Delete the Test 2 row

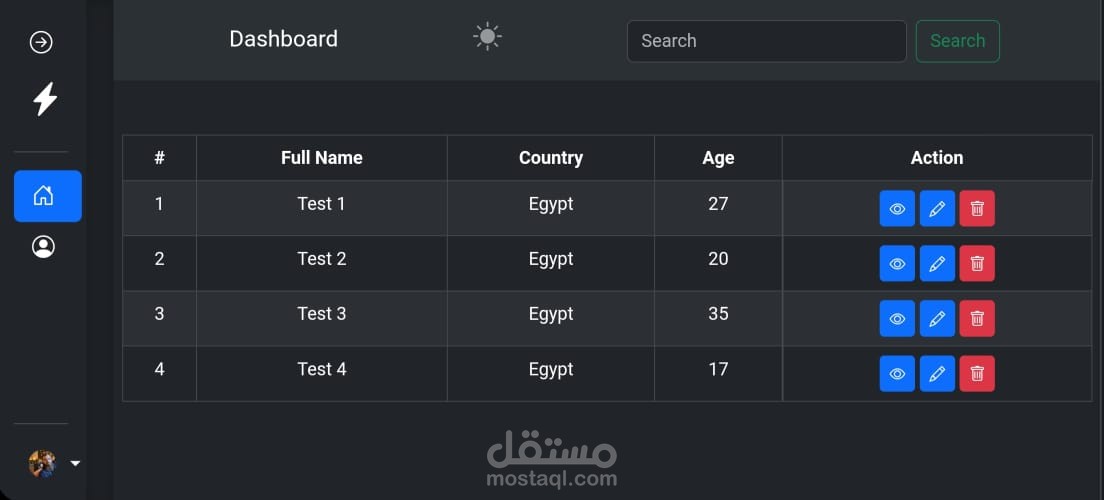click(977, 264)
